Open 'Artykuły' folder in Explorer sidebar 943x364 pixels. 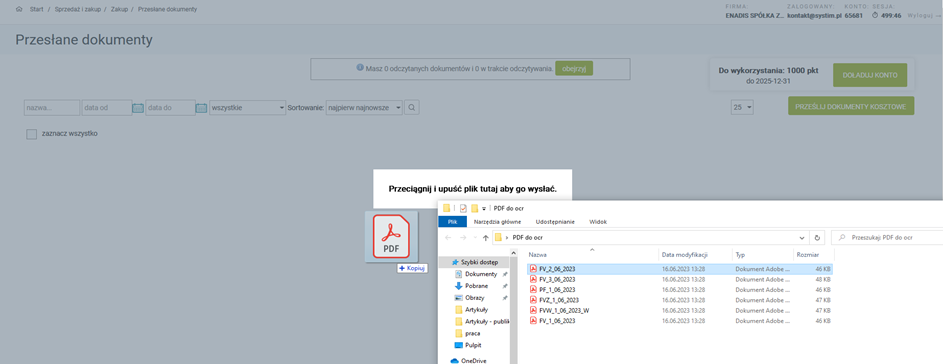click(475, 309)
